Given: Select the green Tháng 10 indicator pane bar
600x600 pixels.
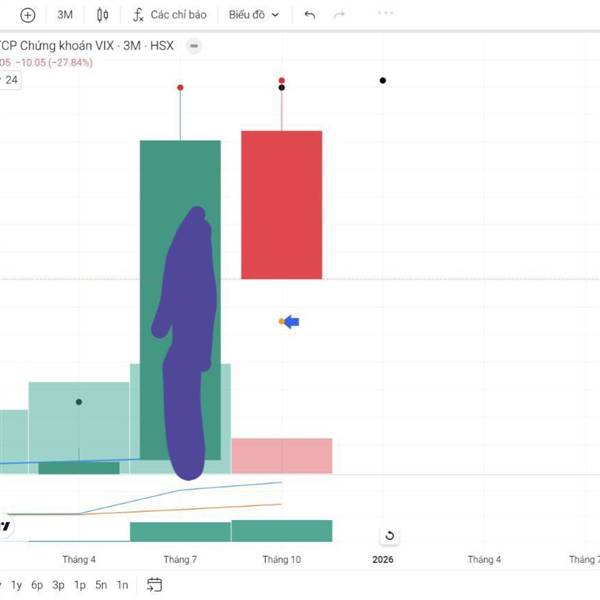Looking at the screenshot, I should pyautogui.click(x=282, y=531).
